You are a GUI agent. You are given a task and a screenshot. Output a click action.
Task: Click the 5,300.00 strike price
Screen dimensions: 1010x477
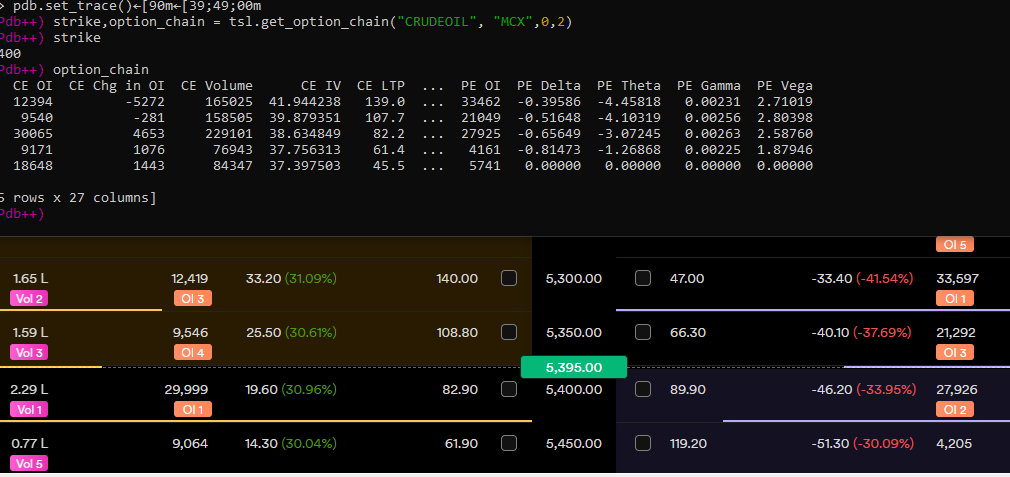574,278
